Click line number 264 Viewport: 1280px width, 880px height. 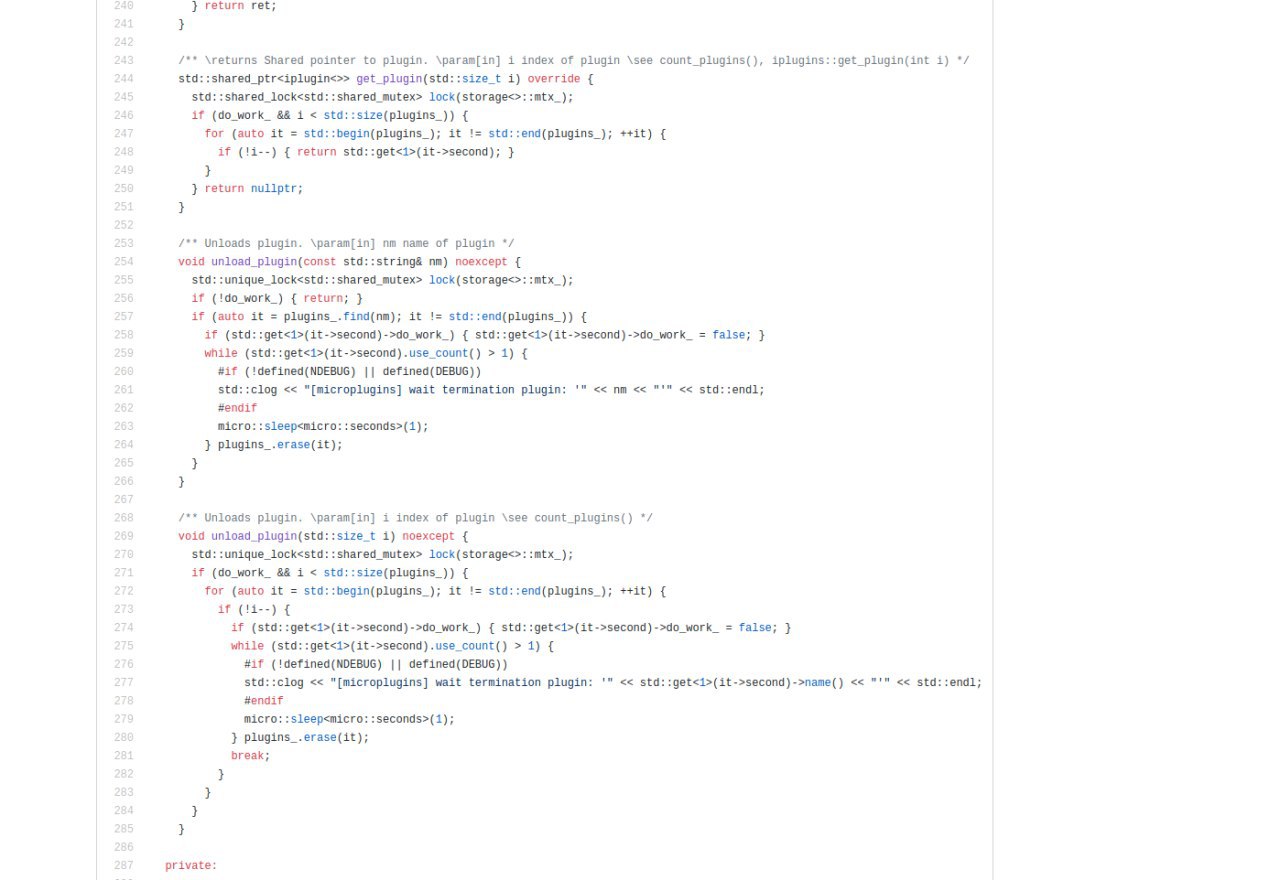point(123,445)
